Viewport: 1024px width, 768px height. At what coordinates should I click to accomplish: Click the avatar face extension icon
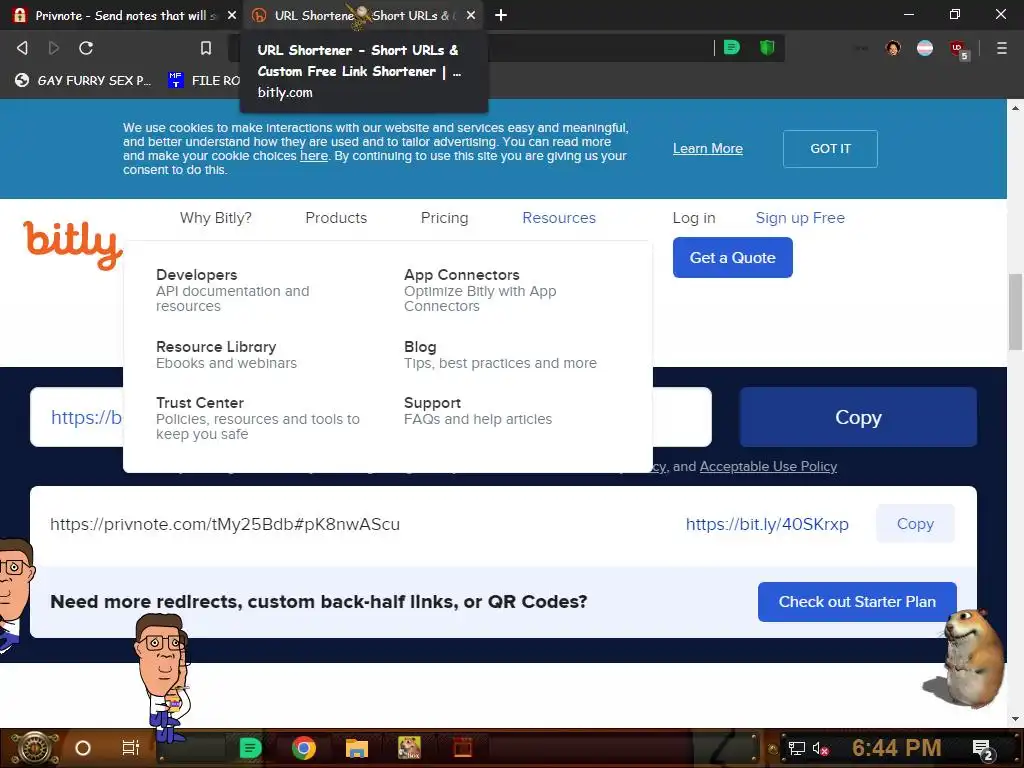tap(893, 48)
